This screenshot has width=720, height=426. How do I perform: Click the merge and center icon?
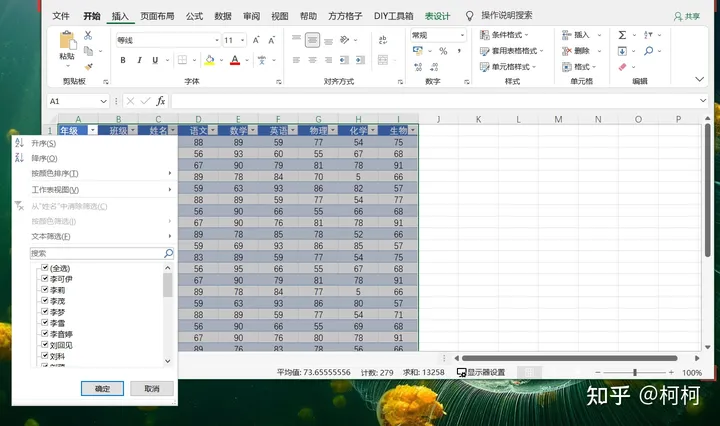click(x=383, y=60)
